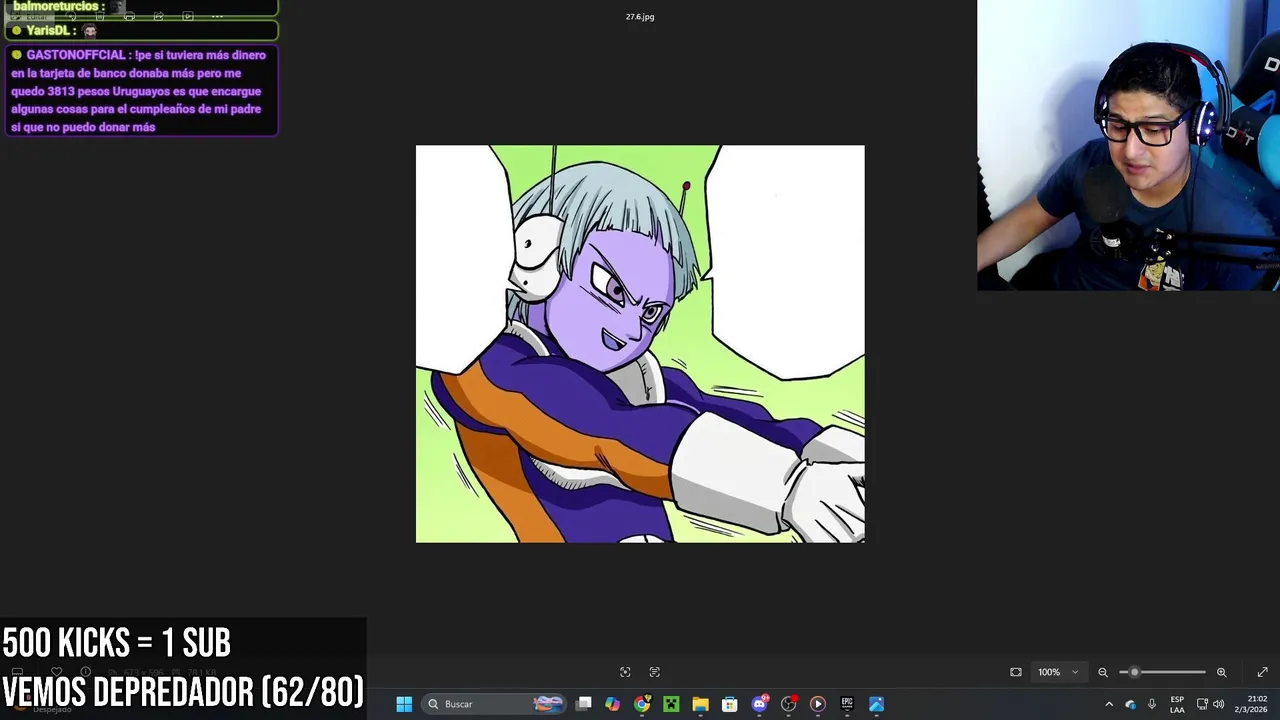This screenshot has width=1280, height=720.
Task: Open File Explorer from the taskbar
Action: point(700,704)
